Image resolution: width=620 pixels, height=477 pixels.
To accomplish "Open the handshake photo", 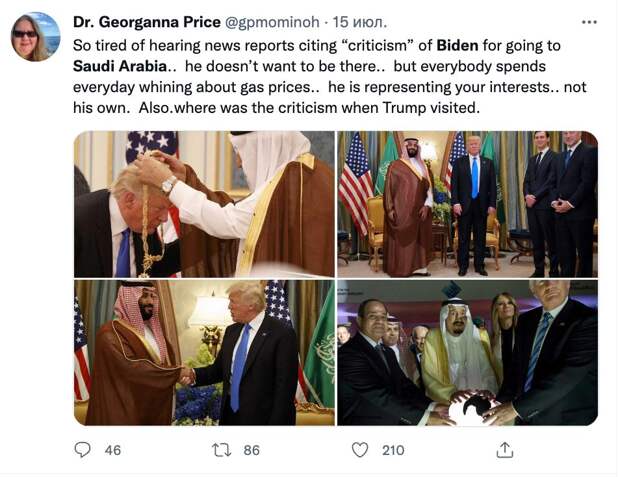I will coord(203,353).
